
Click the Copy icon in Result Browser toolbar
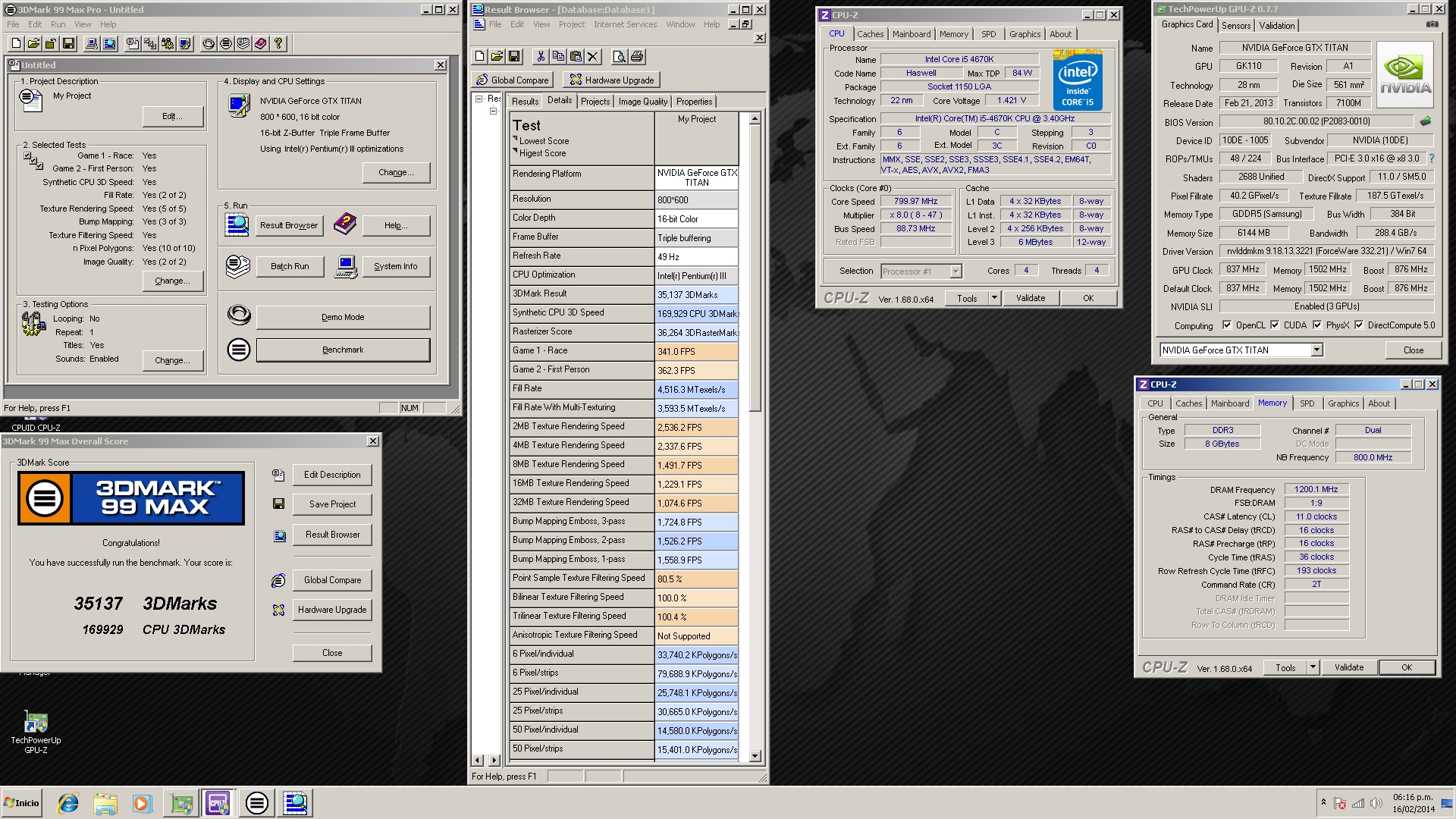point(558,57)
